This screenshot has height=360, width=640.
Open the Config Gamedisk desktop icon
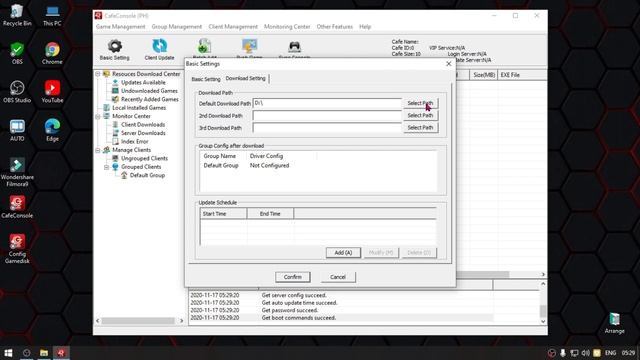tap(17, 249)
